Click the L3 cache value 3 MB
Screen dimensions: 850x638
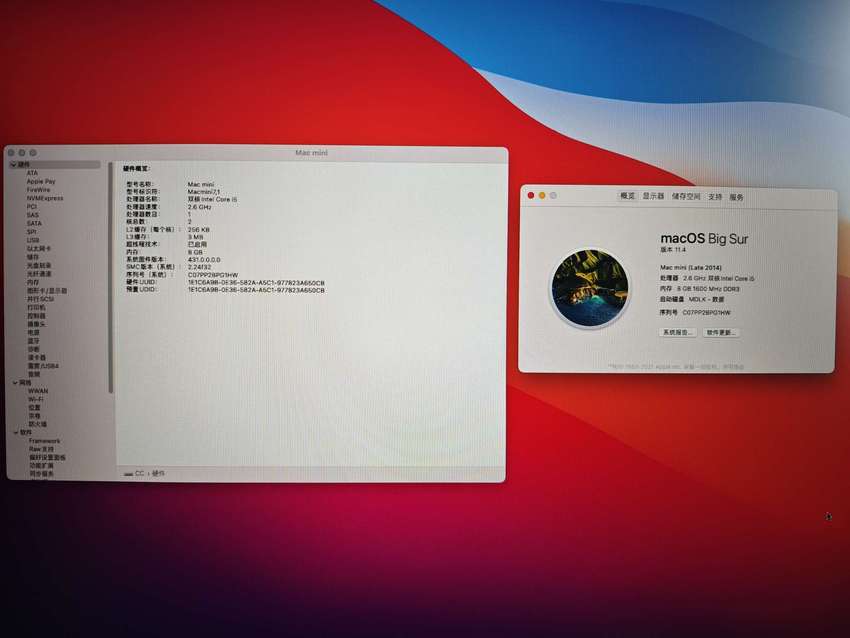coord(196,237)
